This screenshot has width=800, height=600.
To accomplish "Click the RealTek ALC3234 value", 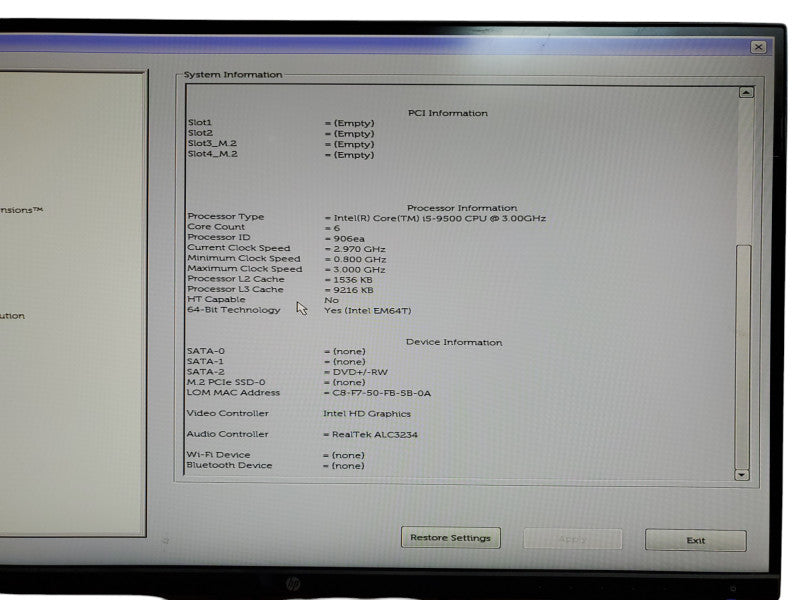I will [x=374, y=435].
